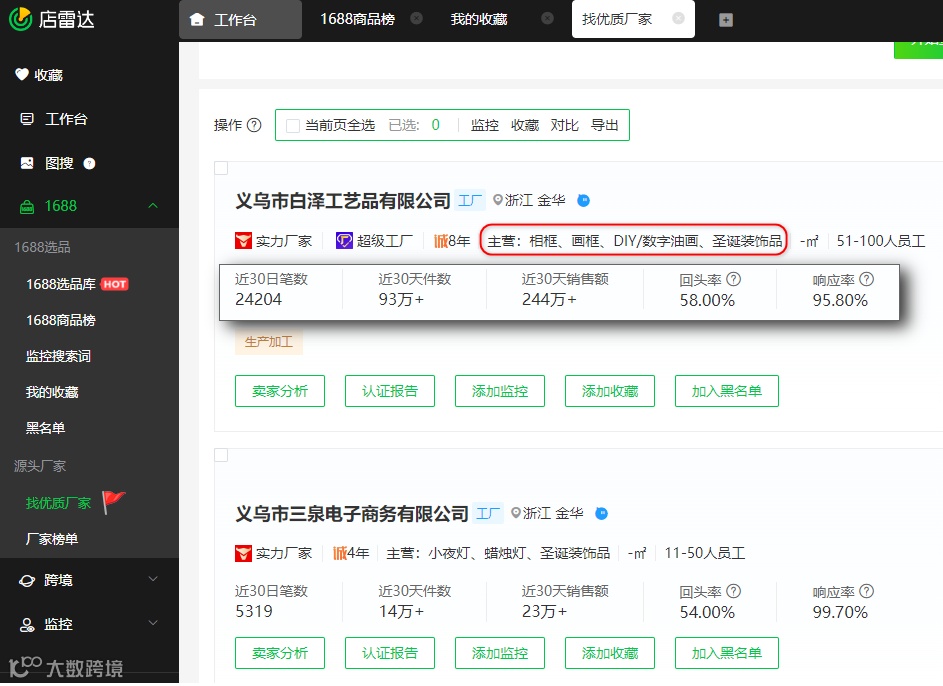Click 卖家分析 for 白泽工艺品
Screen dimensions: 943x686
(280, 391)
